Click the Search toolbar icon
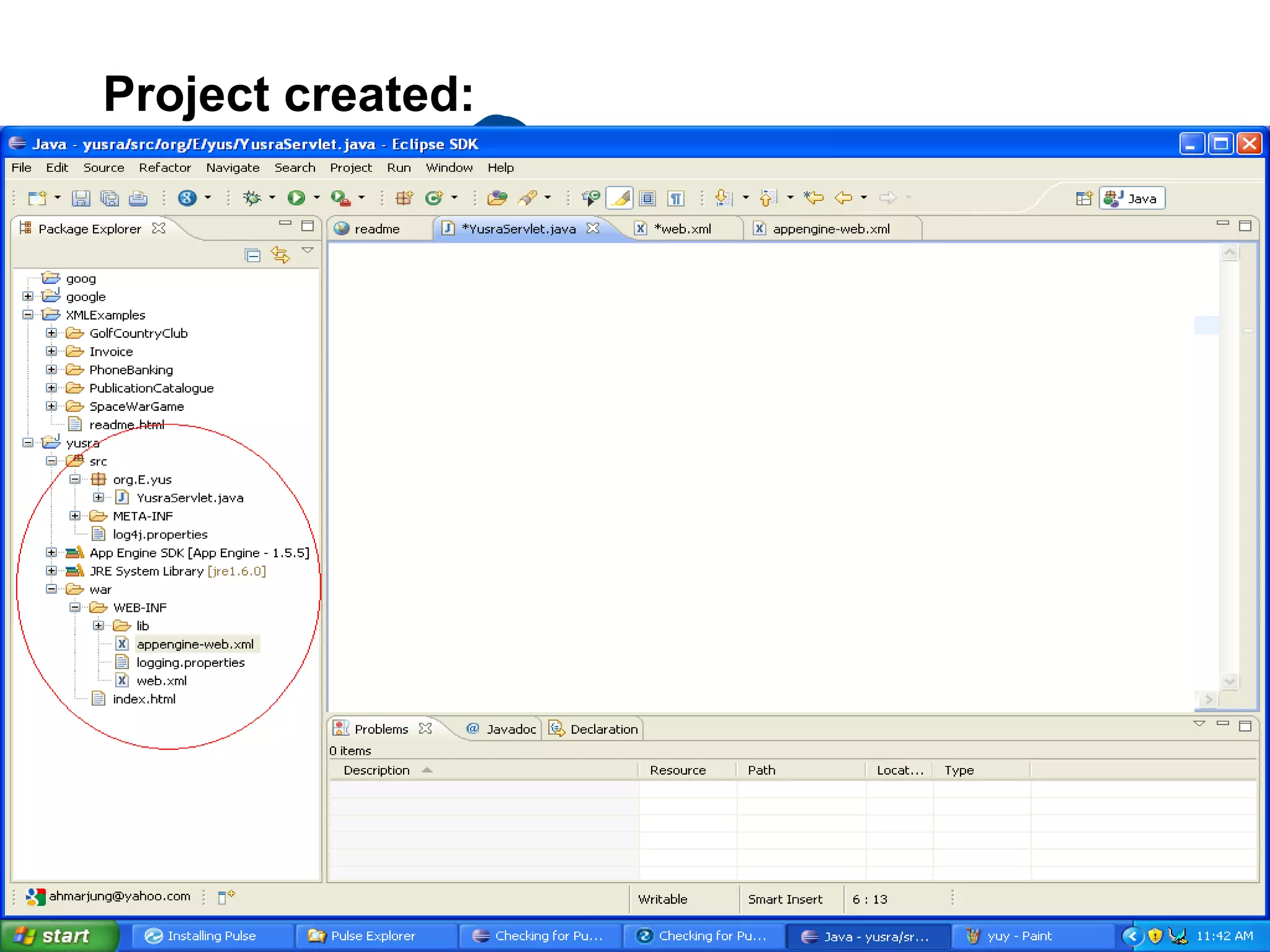This screenshot has width=1270, height=952. pos(528,198)
